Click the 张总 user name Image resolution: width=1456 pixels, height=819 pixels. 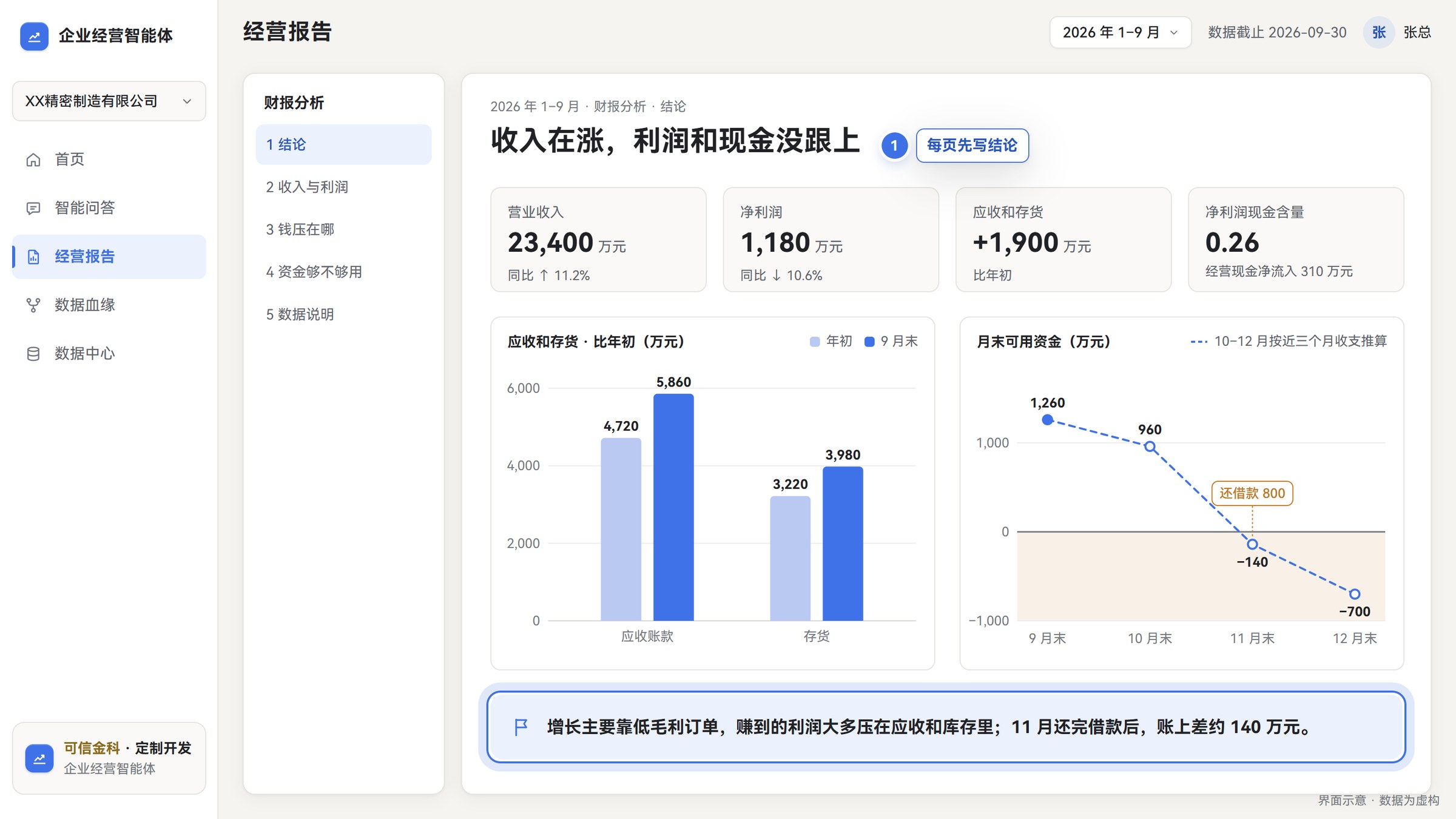click(x=1417, y=32)
